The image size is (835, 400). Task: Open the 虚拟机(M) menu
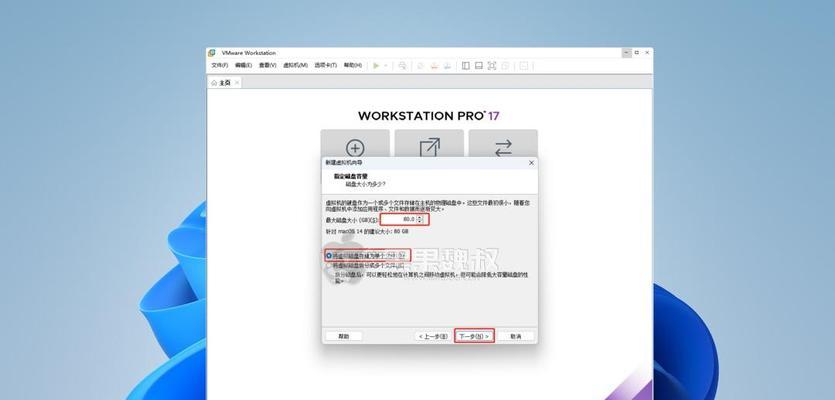(295, 66)
